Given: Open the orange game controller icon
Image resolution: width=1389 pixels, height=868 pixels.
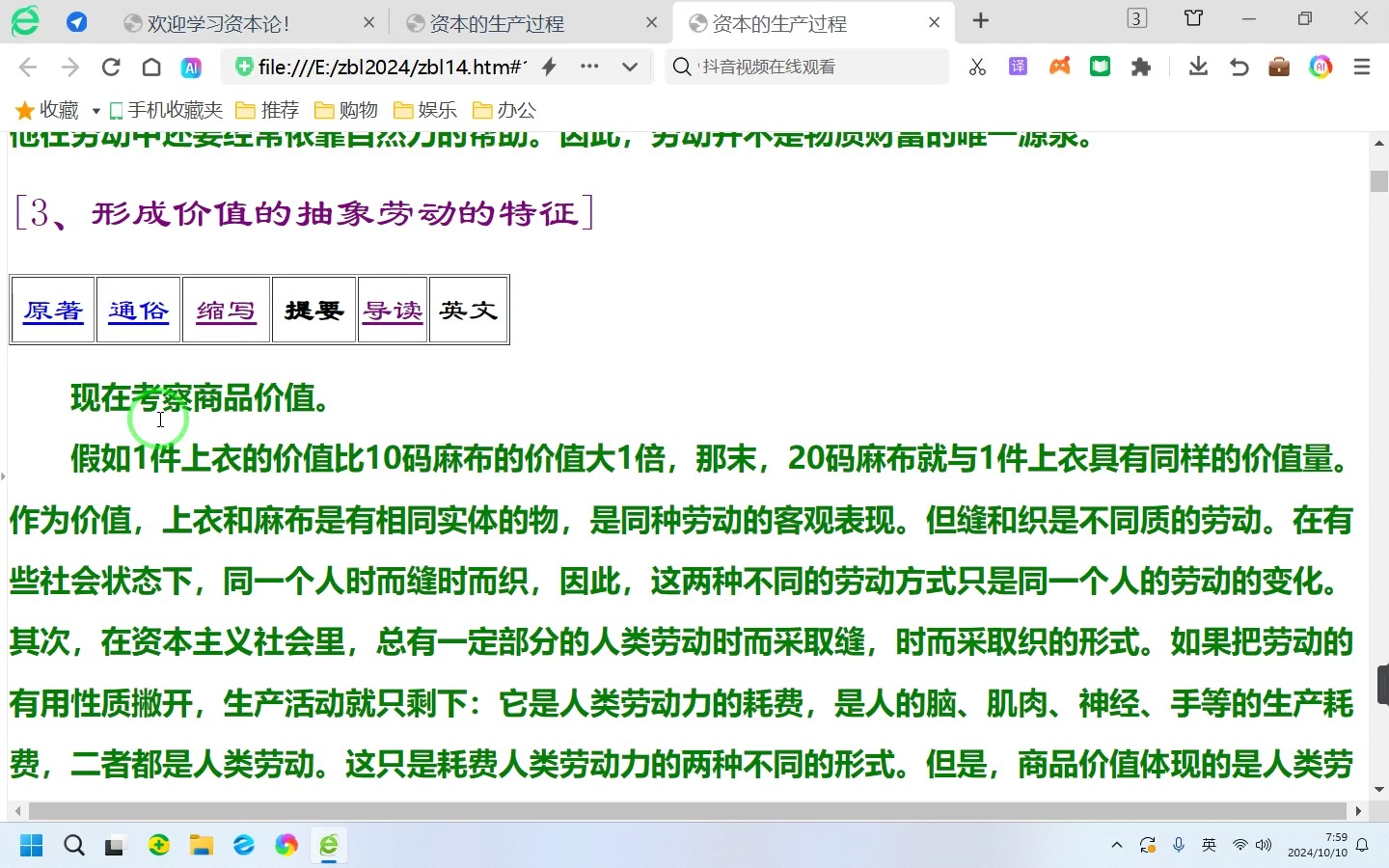Looking at the screenshot, I should 1060,67.
